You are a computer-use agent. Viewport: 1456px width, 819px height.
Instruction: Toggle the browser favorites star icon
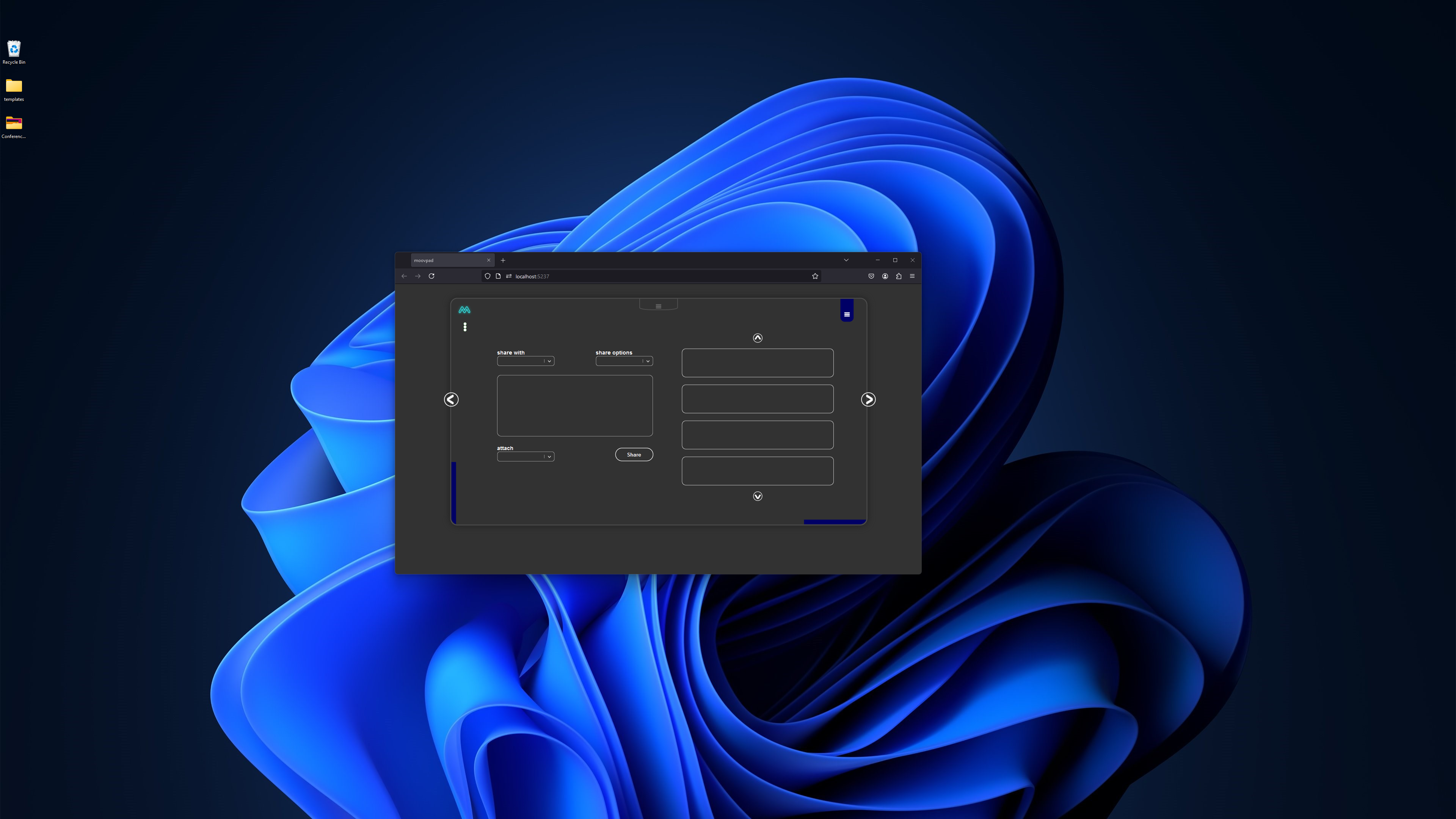pos(815,276)
